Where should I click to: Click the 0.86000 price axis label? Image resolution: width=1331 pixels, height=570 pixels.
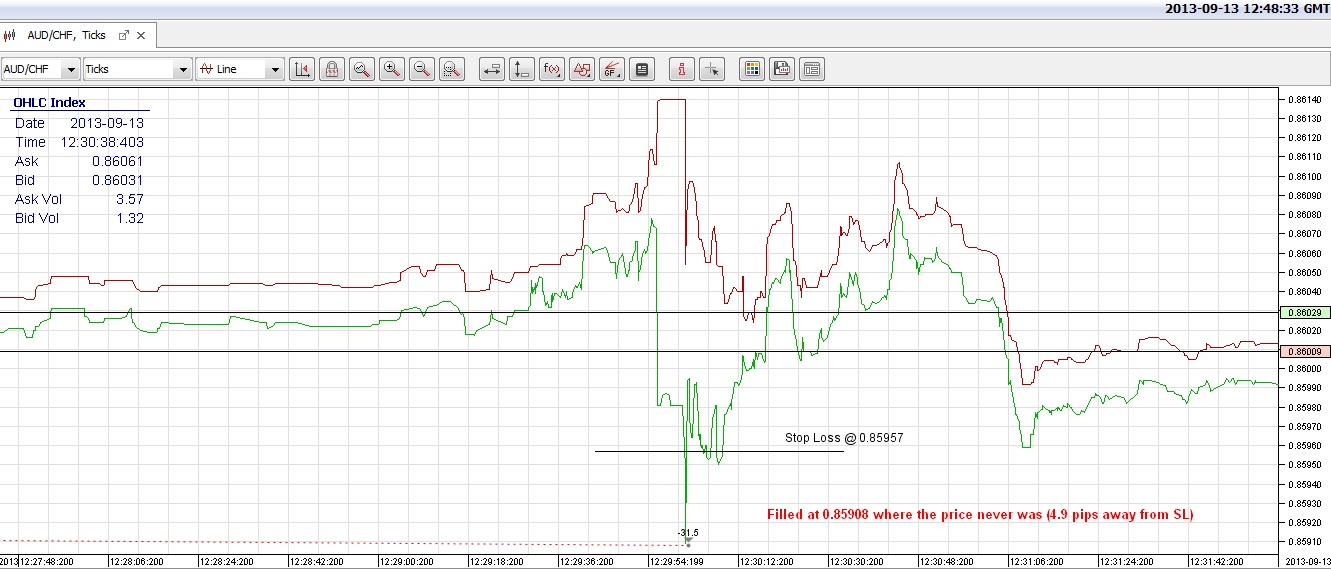[1306, 368]
